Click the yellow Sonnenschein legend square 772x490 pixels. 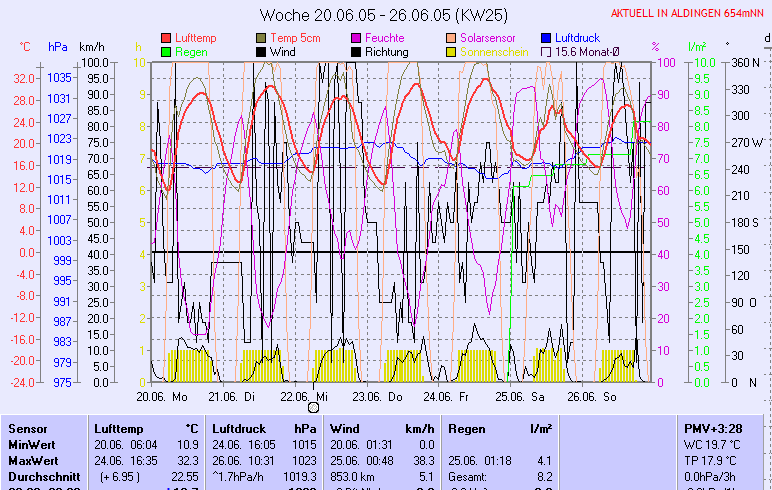451,51
